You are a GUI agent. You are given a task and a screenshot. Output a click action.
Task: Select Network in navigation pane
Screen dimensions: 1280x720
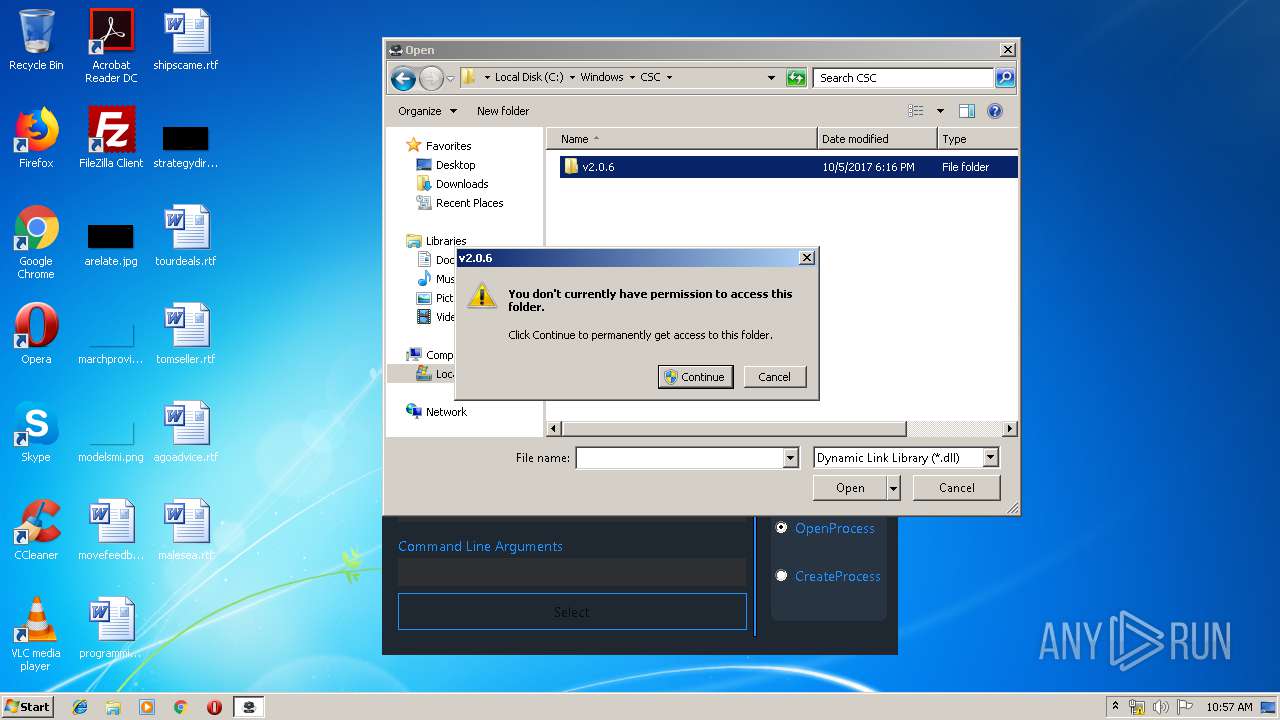(446, 412)
